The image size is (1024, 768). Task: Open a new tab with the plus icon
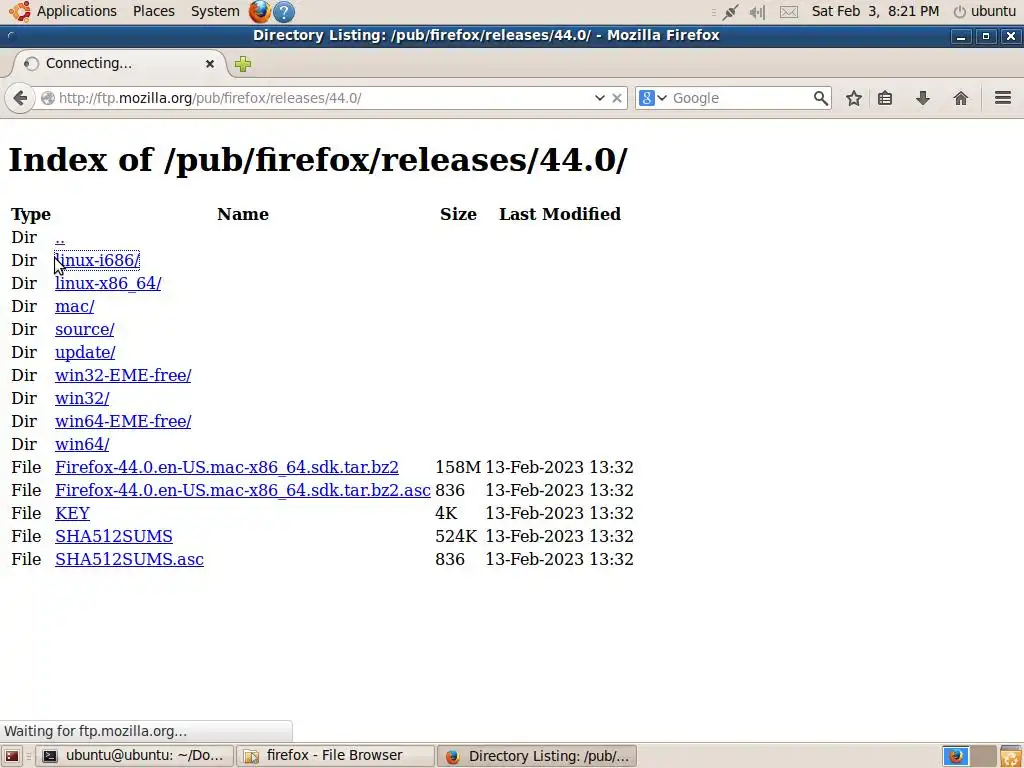[243, 64]
